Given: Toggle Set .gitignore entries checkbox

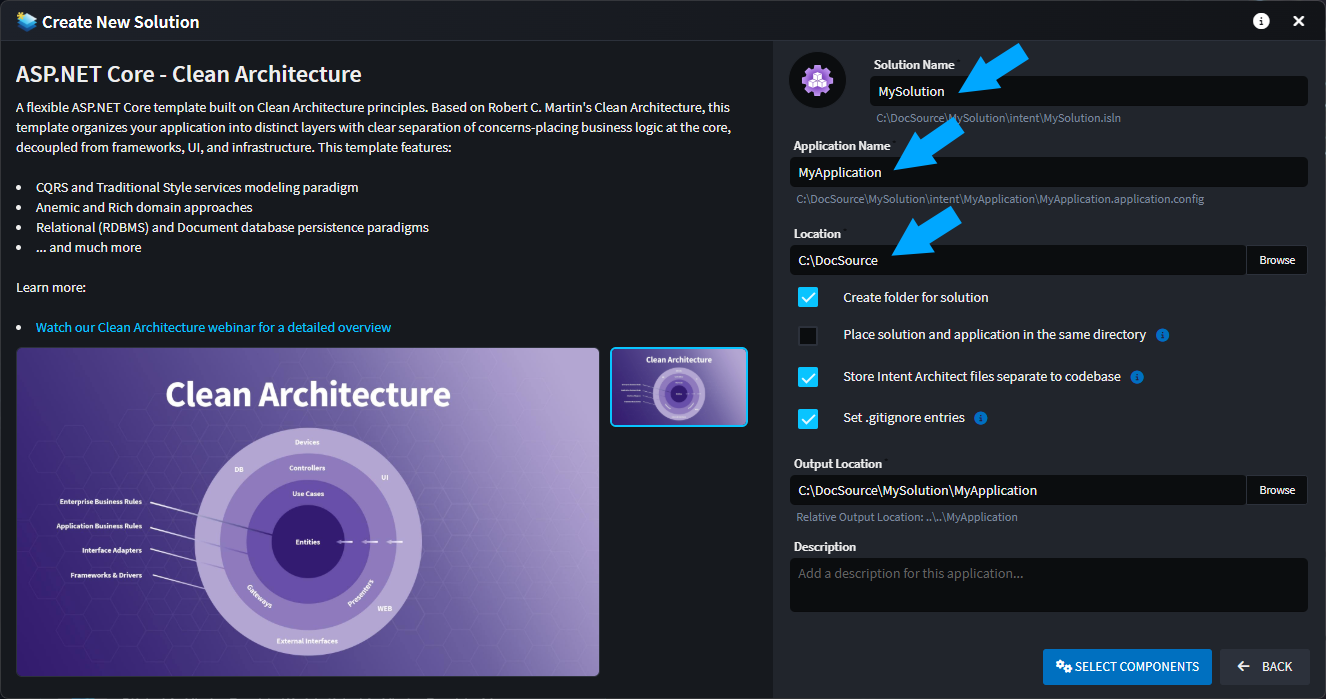Looking at the screenshot, I should click(808, 418).
